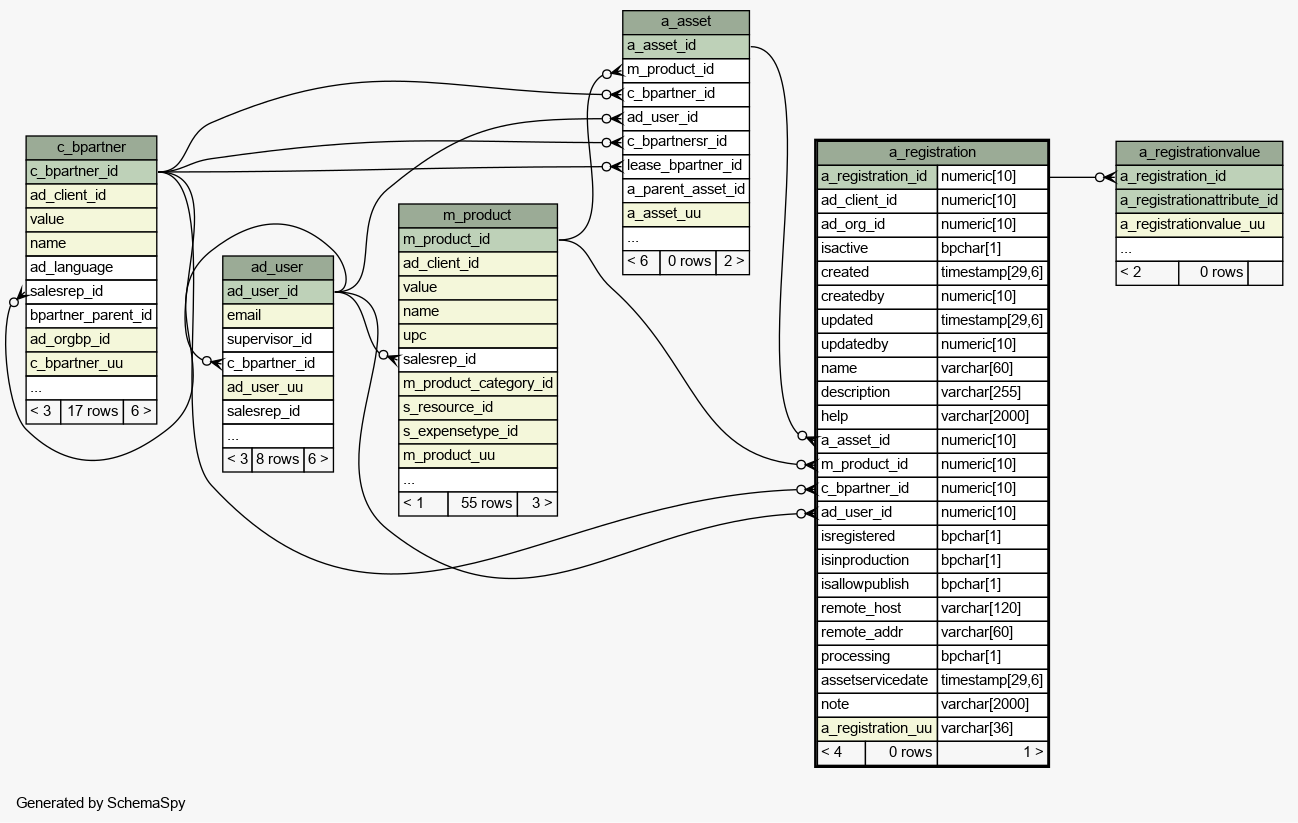Select m_product_category_id in m_product
The height and width of the screenshot is (823, 1298).
(x=478, y=383)
